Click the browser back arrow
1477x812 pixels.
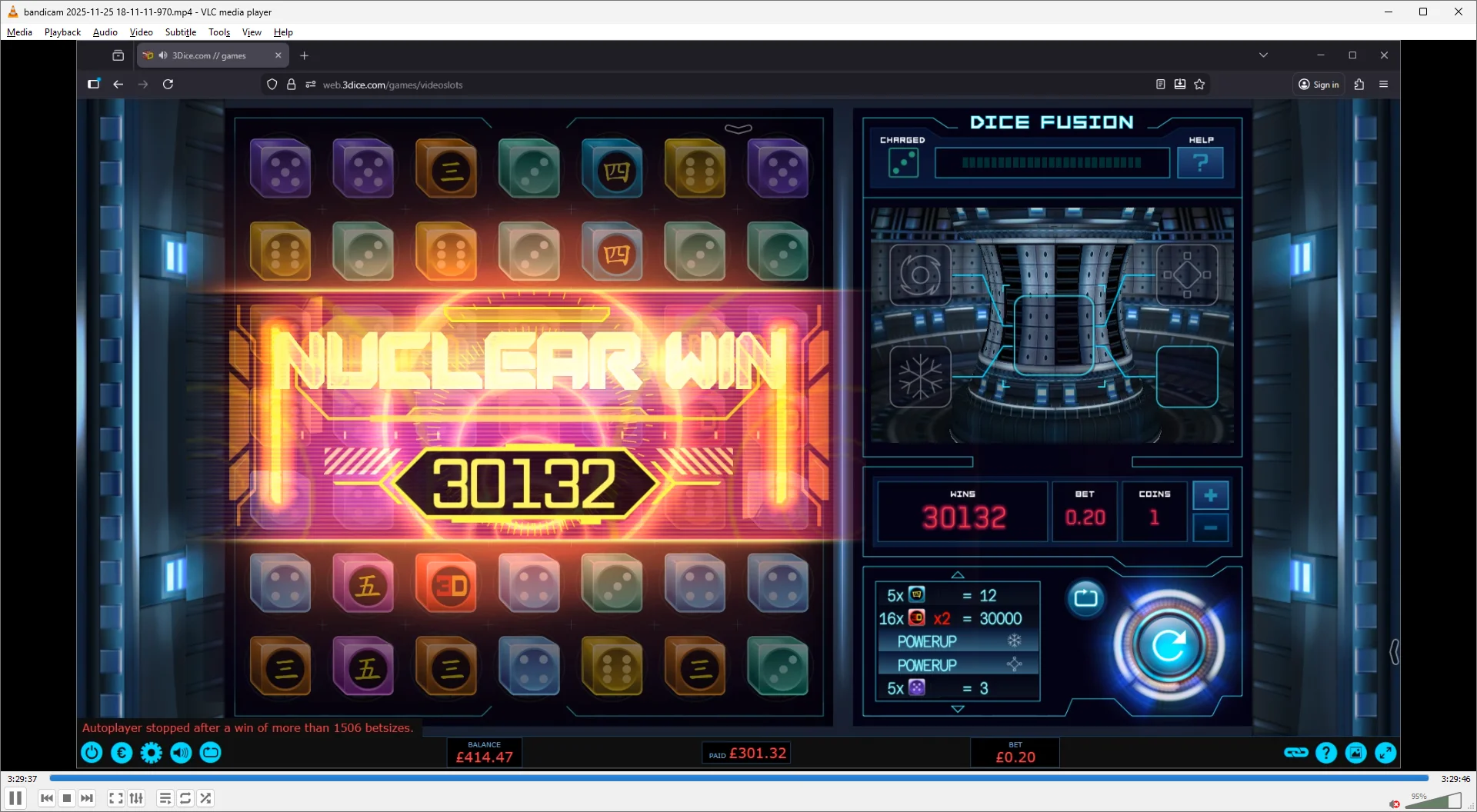[x=118, y=85]
